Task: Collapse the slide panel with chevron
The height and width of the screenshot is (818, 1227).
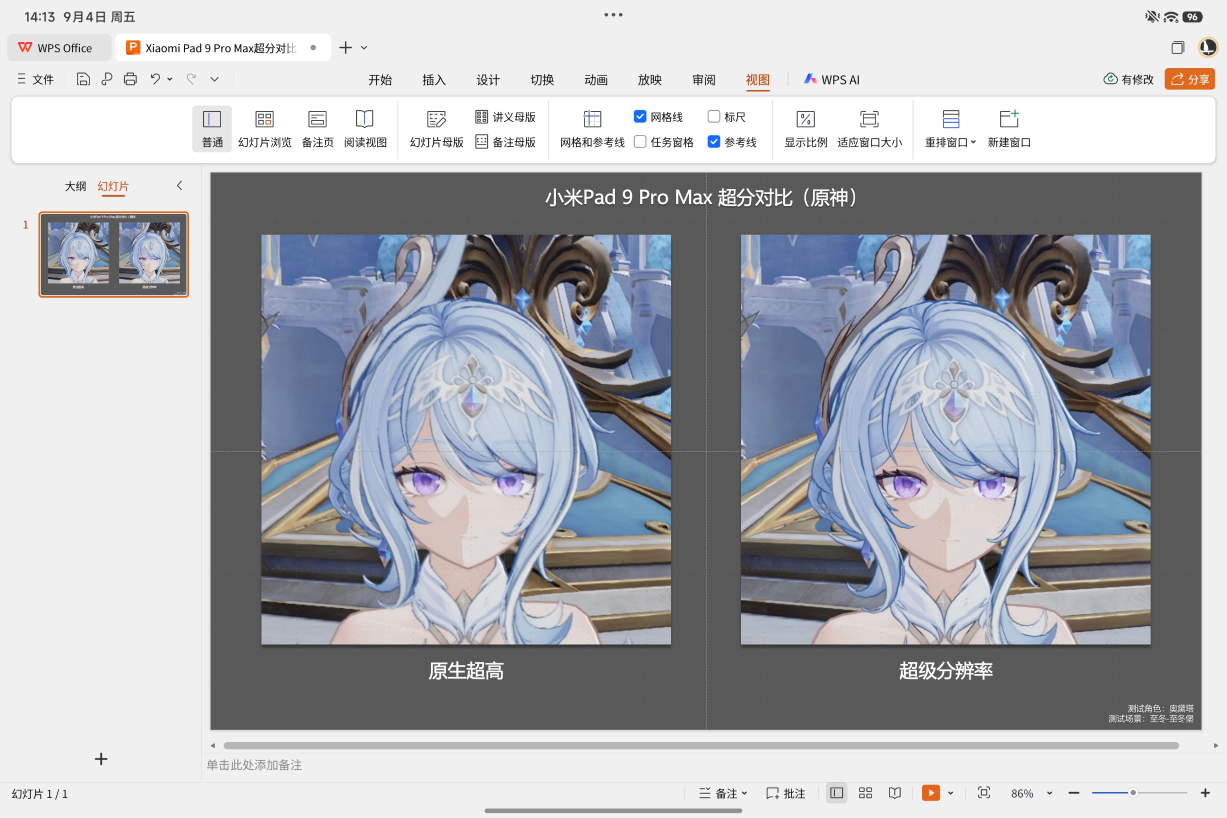Action: click(180, 186)
